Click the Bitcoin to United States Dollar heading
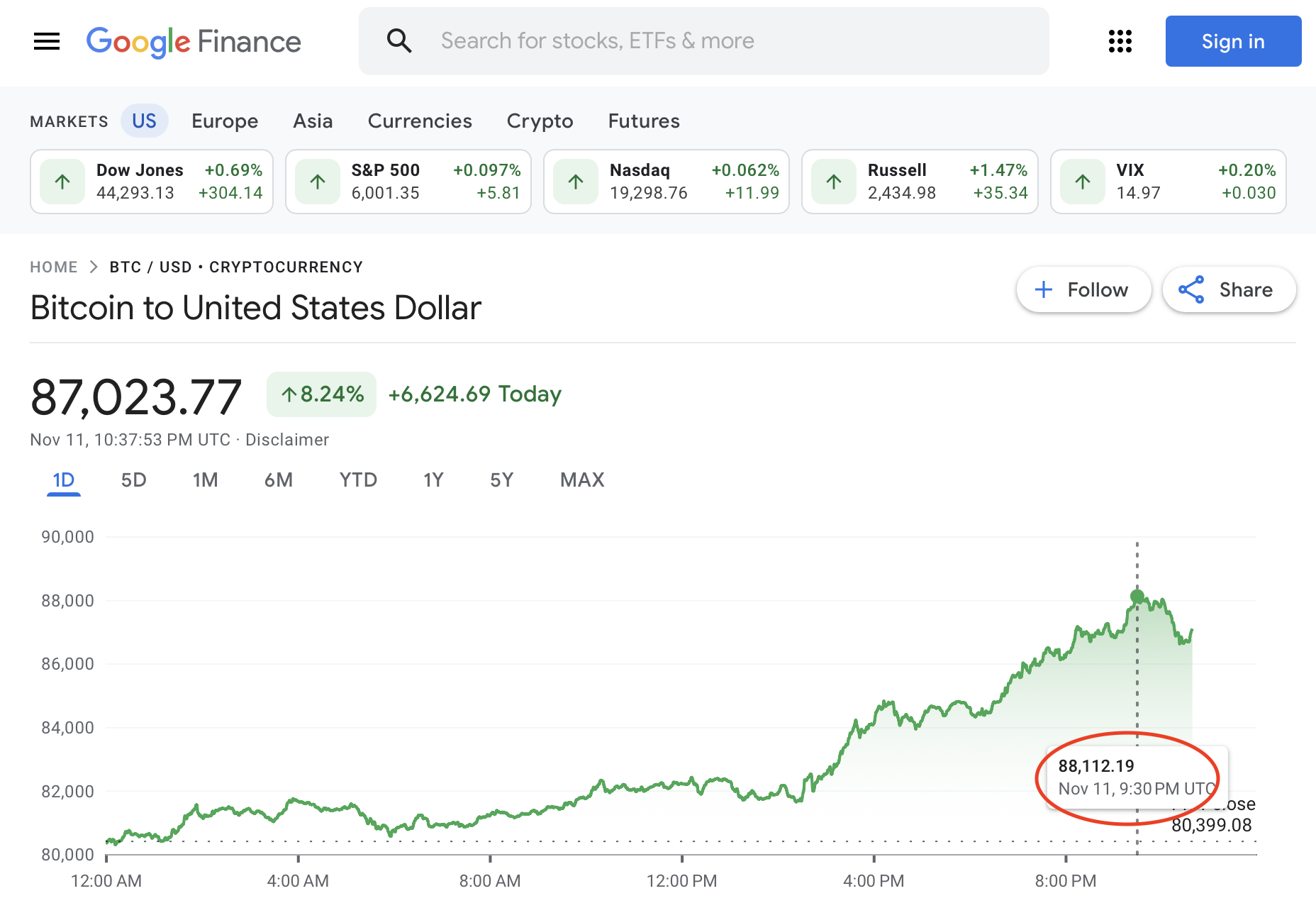The width and height of the screenshot is (1316, 908). tap(256, 308)
